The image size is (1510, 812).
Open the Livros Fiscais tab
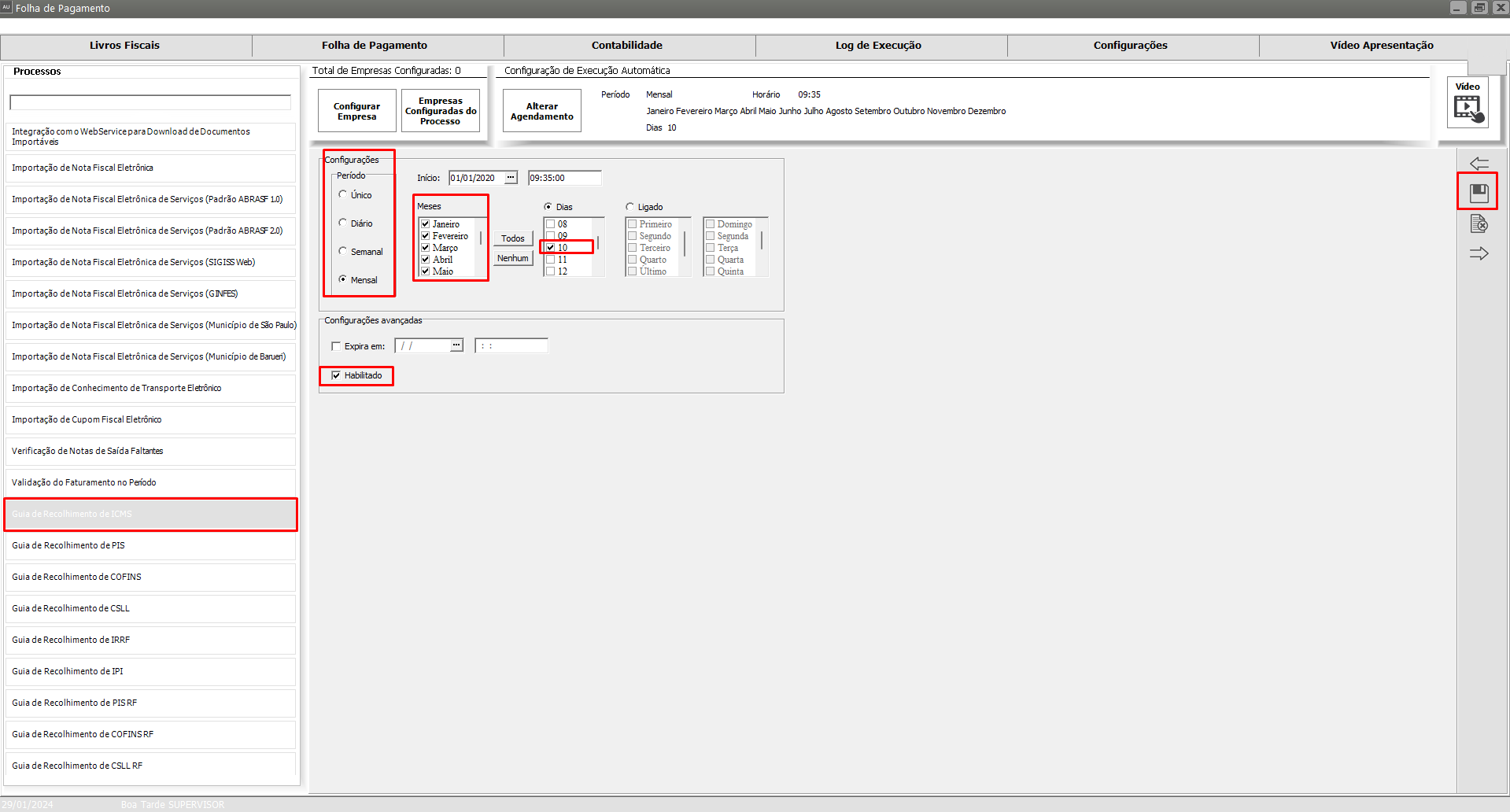124,46
